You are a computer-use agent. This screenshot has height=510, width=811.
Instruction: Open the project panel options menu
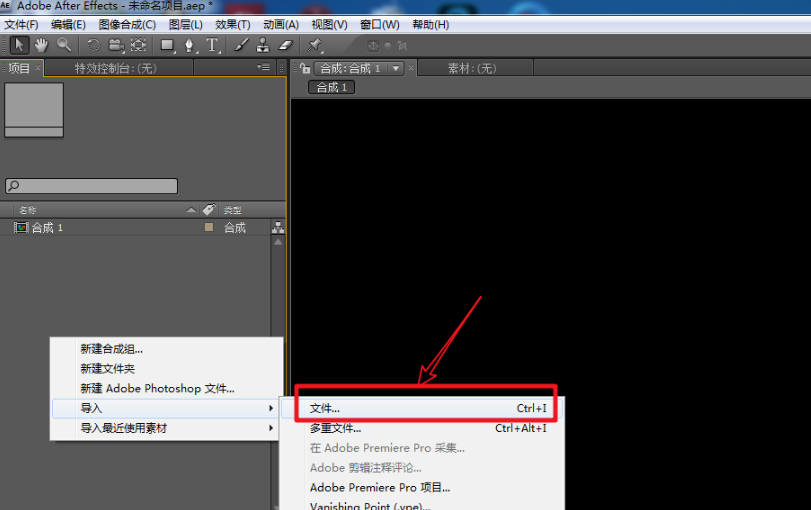tap(264, 67)
